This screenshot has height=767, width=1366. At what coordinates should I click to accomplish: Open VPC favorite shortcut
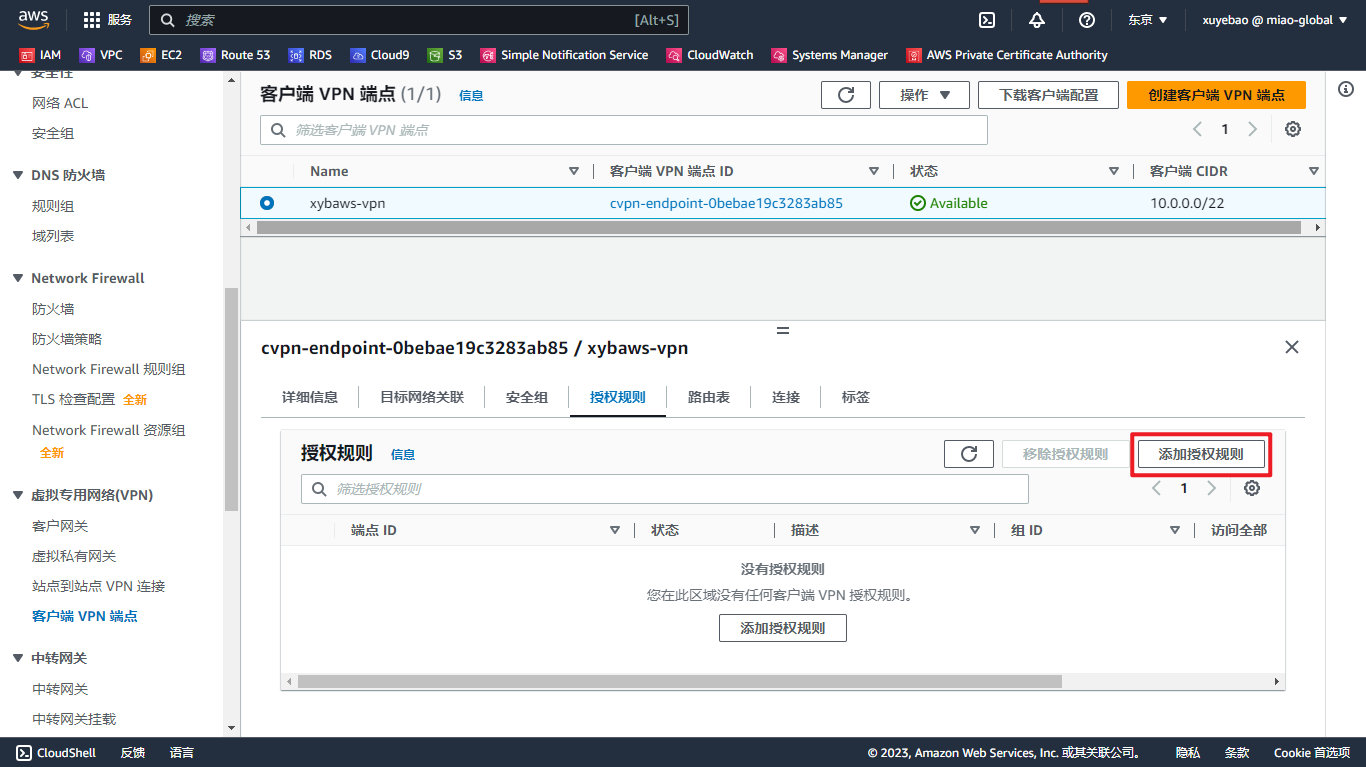pos(101,55)
